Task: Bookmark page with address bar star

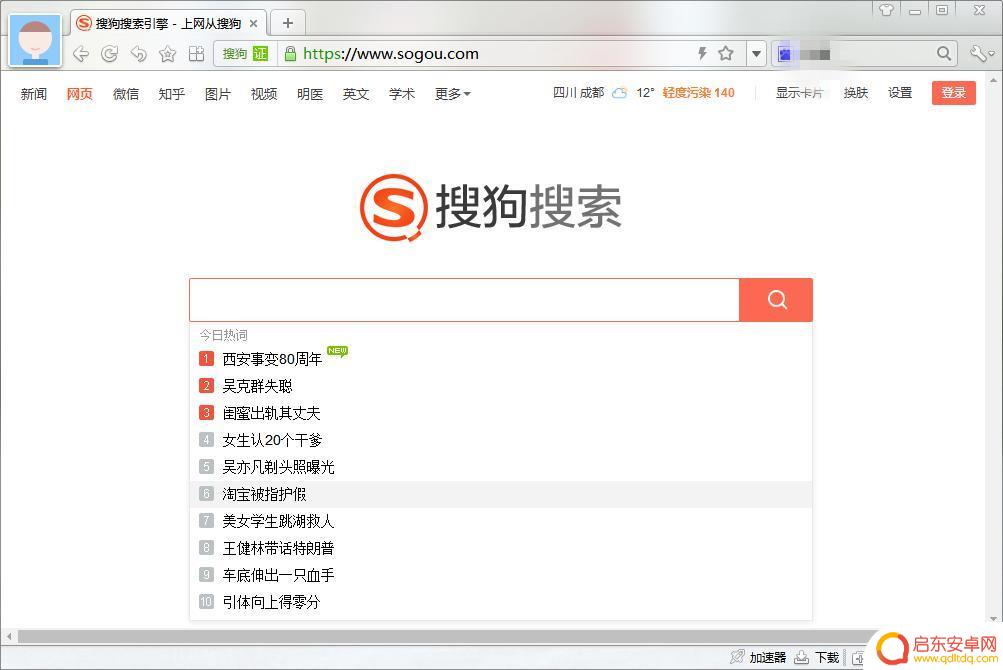Action: (x=725, y=54)
